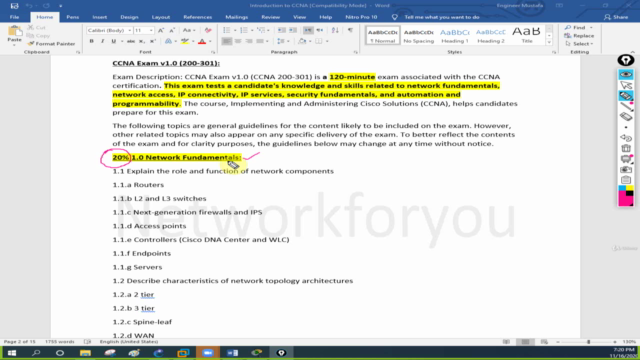Click the yellow text highlight color button
Screen dimensions: 640x360
point(185,41)
